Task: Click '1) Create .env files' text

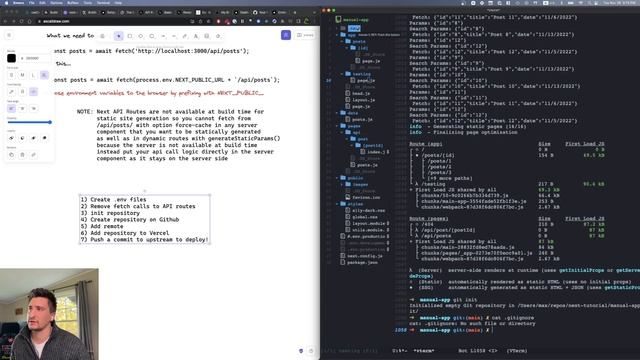Action: pos(113,200)
